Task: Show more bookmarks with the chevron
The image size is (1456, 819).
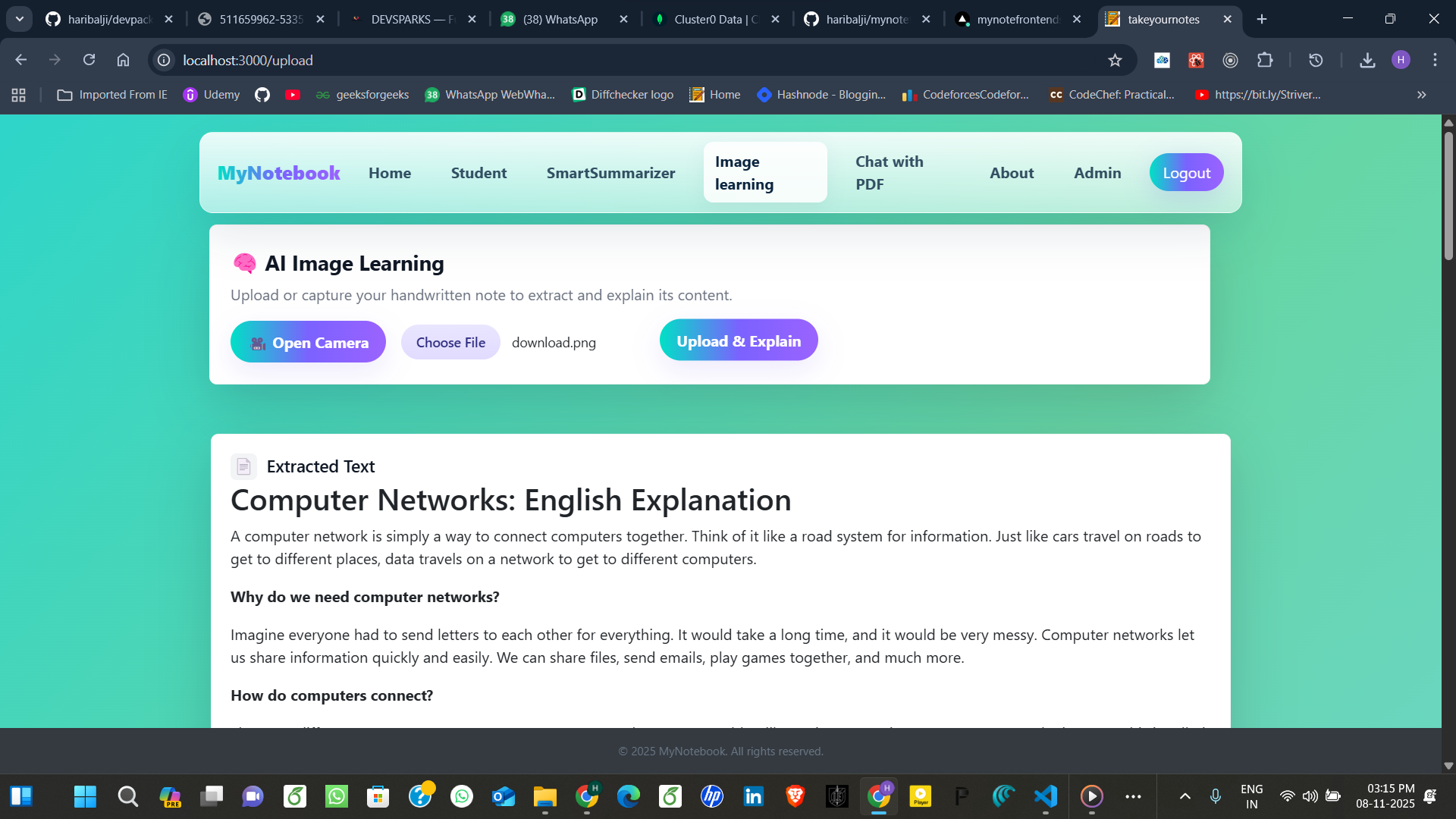Action: click(1421, 95)
